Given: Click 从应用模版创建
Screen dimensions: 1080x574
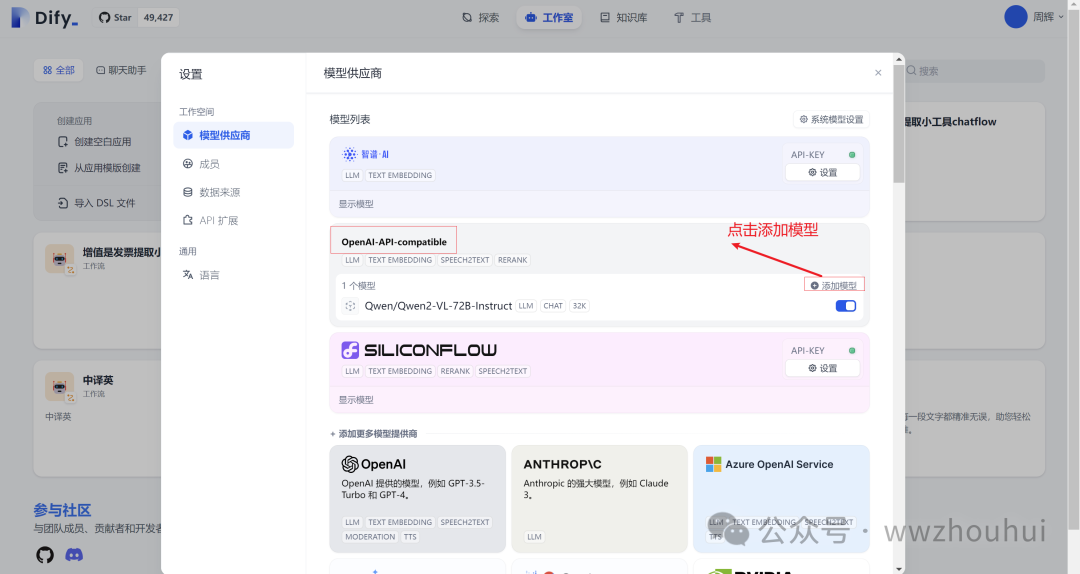Looking at the screenshot, I should point(99,167).
